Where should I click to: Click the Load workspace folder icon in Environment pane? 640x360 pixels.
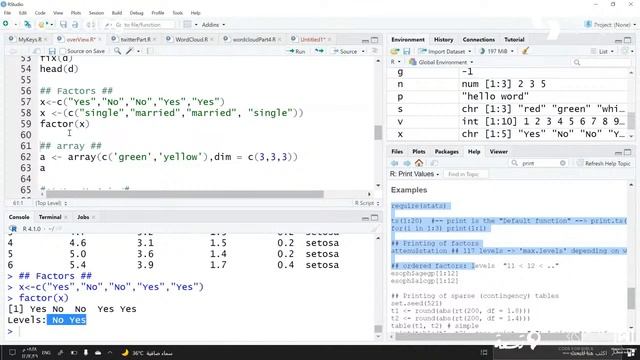[394, 51]
